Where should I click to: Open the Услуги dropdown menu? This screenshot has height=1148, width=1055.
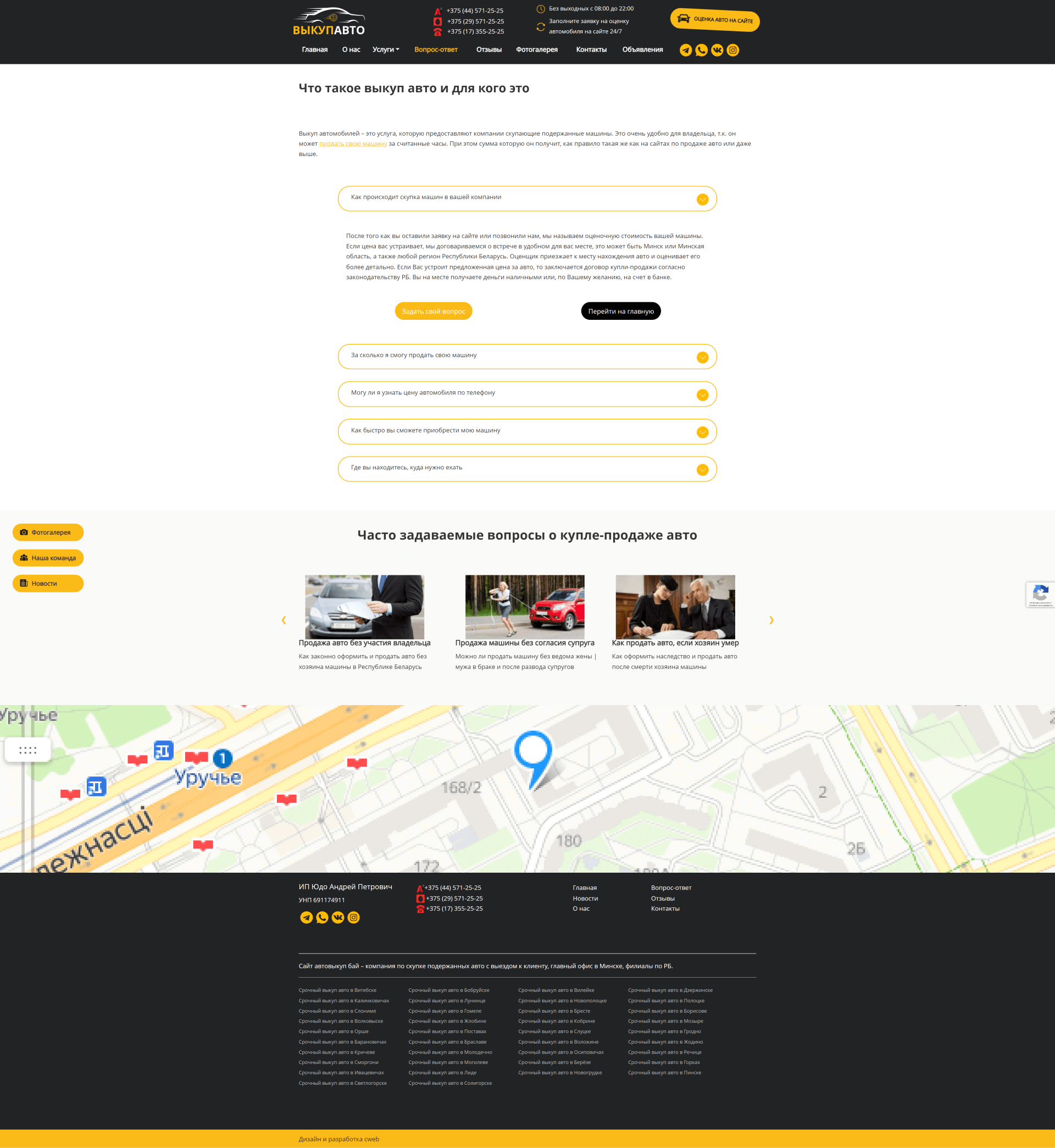click(385, 49)
